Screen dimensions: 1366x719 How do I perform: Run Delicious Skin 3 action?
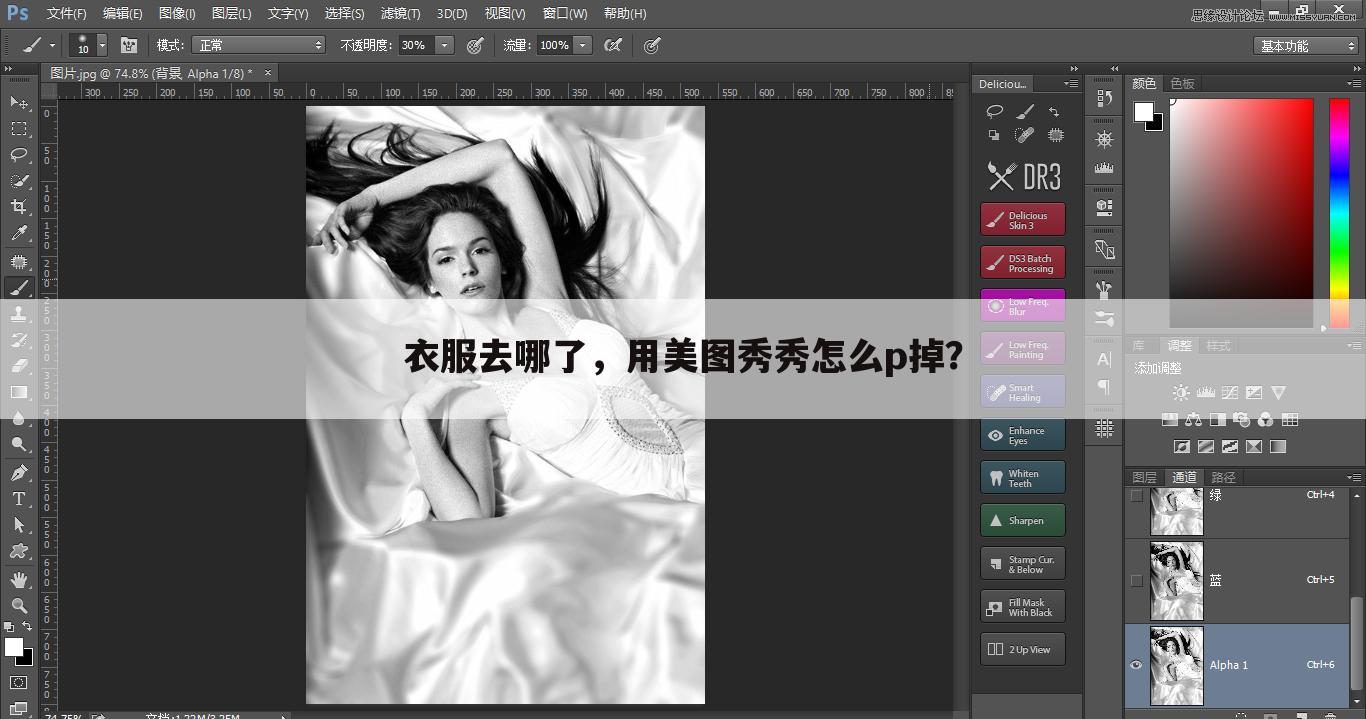point(1023,220)
